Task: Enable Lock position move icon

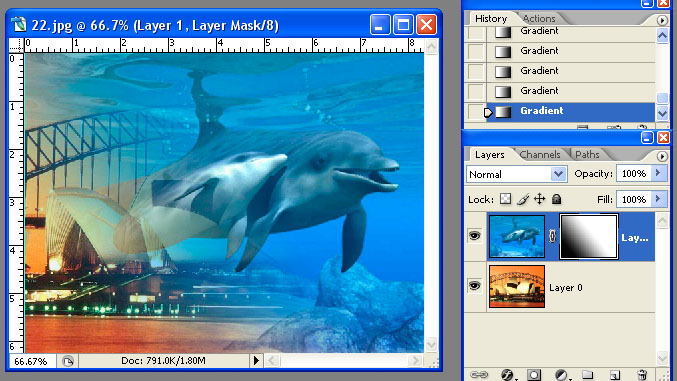Action: [539, 199]
